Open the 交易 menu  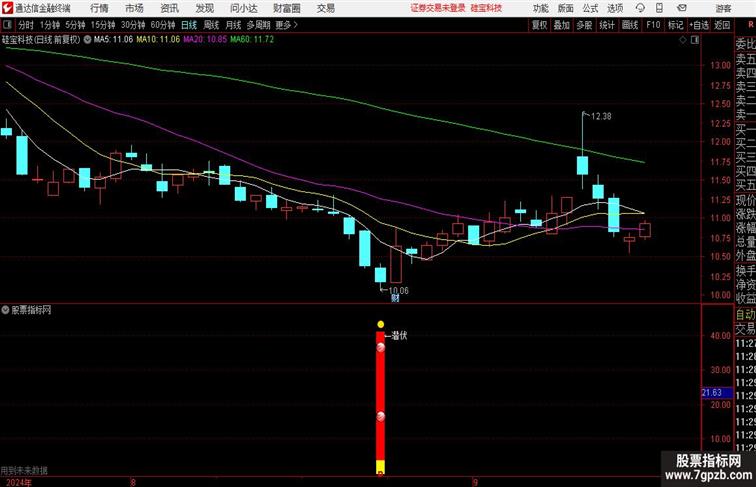click(325, 8)
